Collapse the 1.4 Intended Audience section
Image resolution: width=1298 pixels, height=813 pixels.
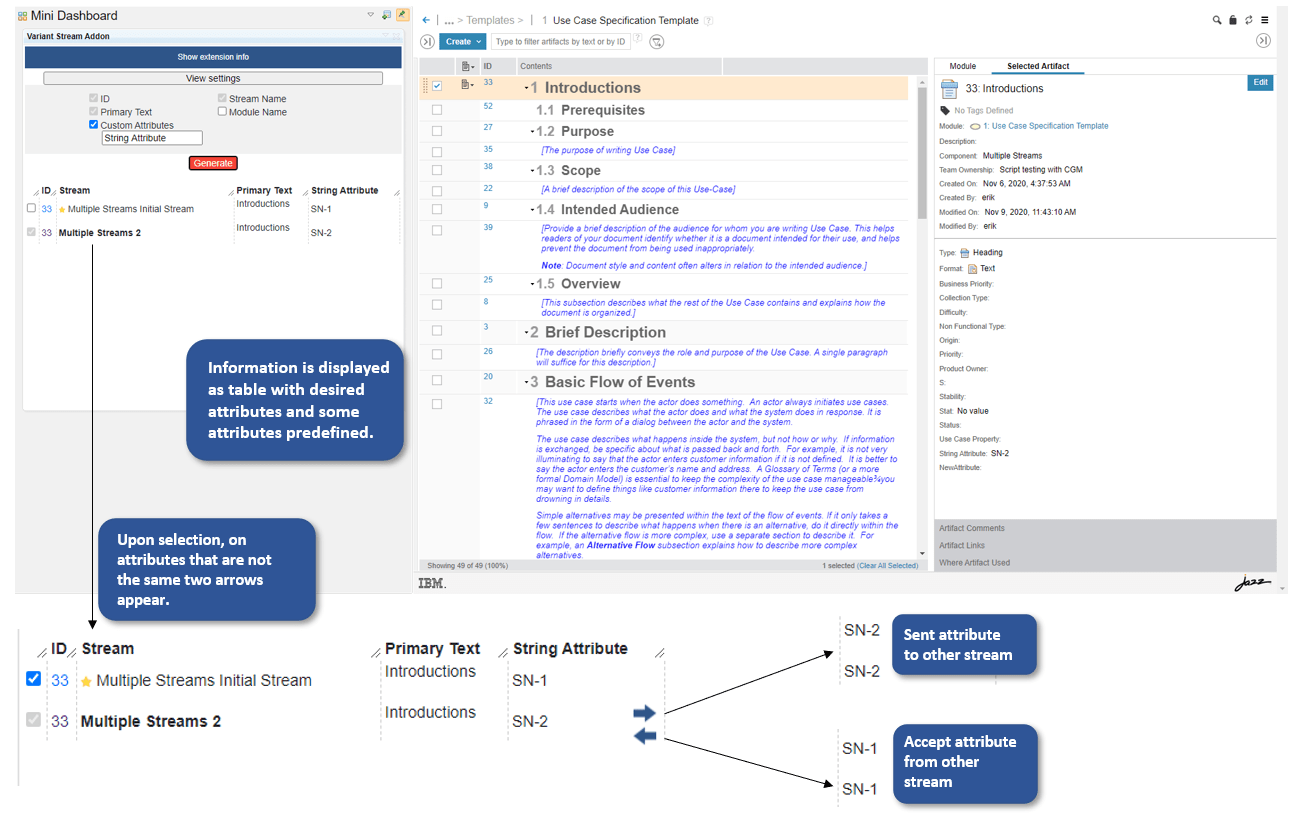pyautogui.click(x=532, y=210)
